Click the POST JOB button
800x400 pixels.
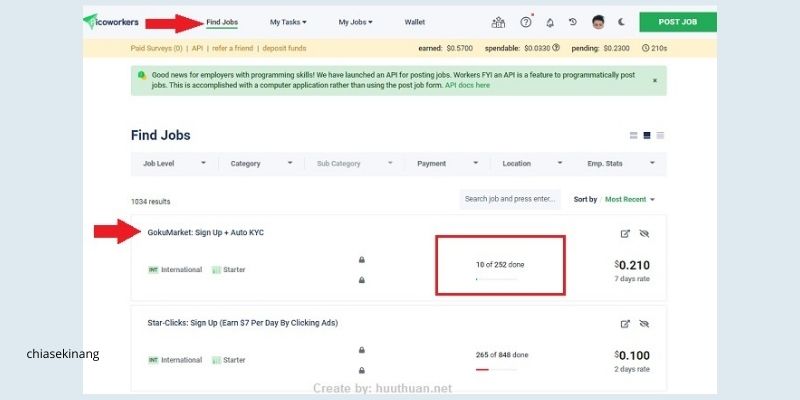coord(678,21)
